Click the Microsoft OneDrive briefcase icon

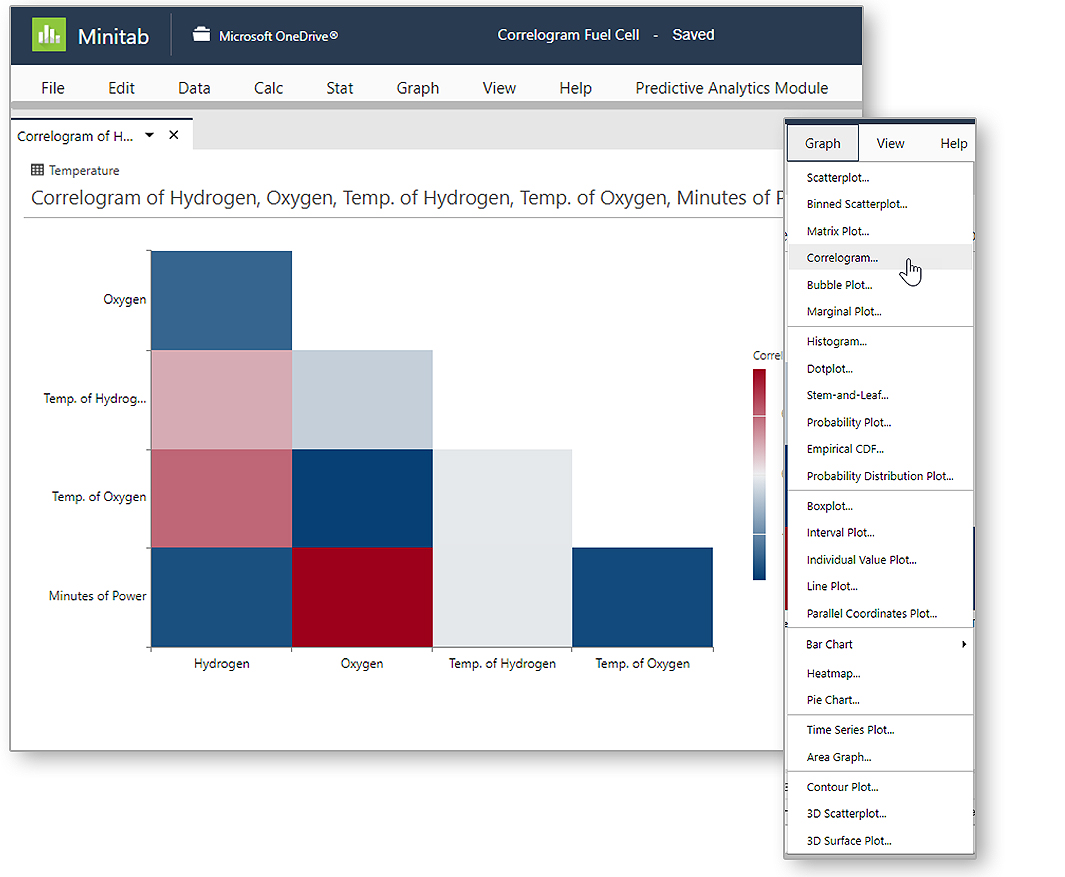coord(201,34)
